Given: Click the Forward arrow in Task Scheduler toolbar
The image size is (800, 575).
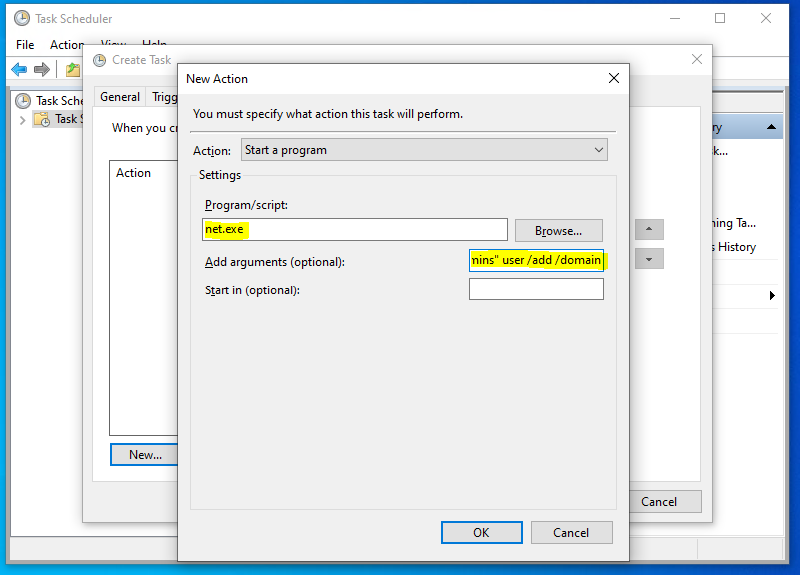Looking at the screenshot, I should click(x=42, y=69).
